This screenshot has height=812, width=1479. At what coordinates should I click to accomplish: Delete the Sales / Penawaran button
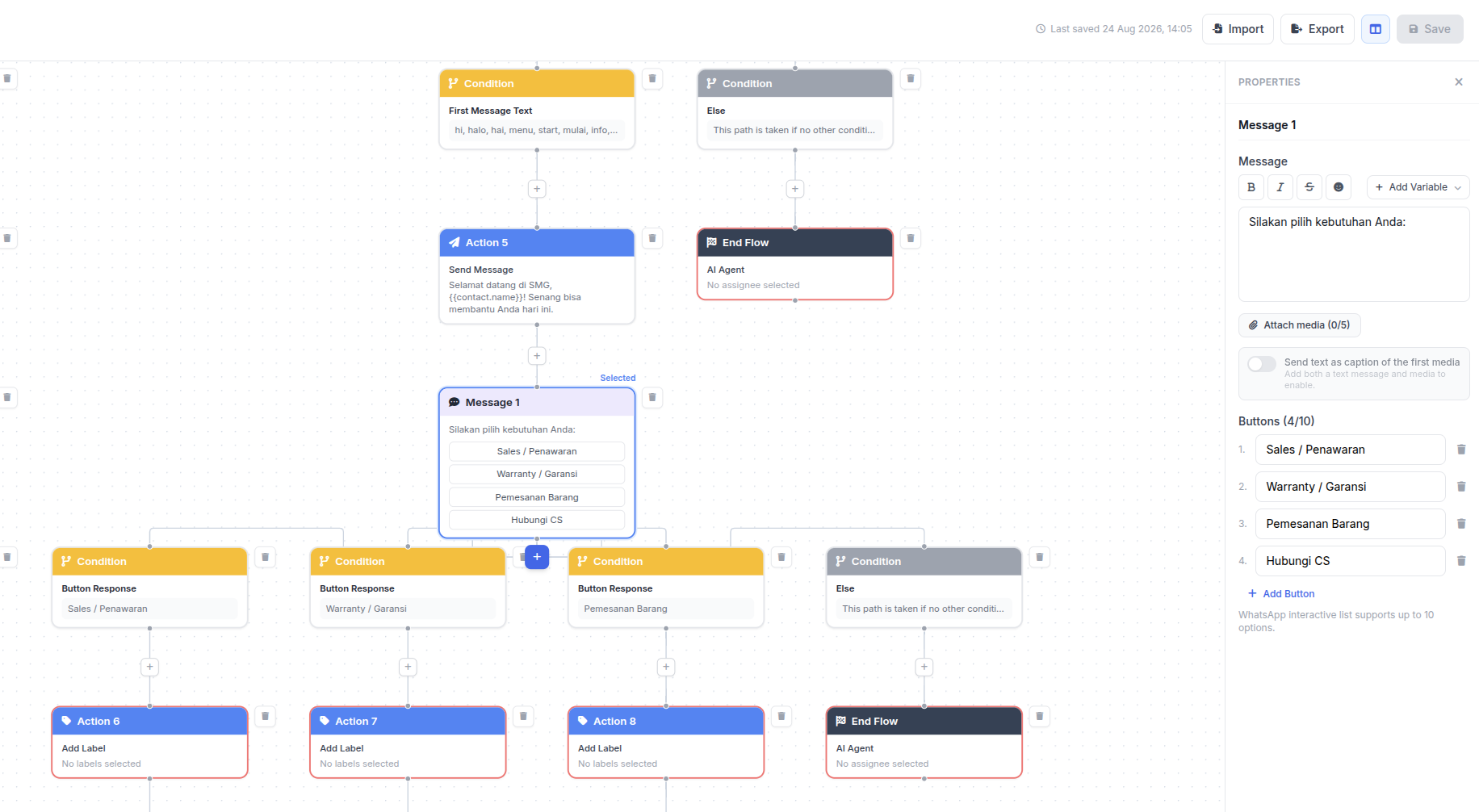click(1461, 450)
